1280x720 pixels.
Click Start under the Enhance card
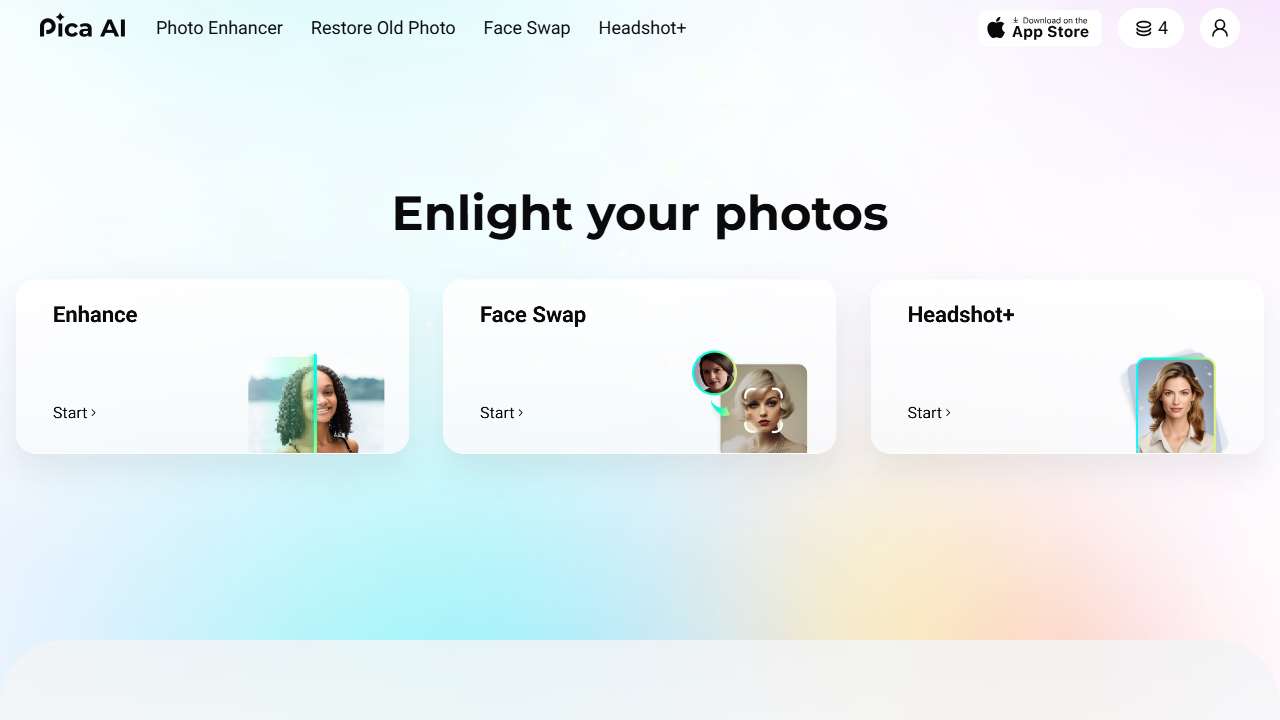(x=75, y=413)
